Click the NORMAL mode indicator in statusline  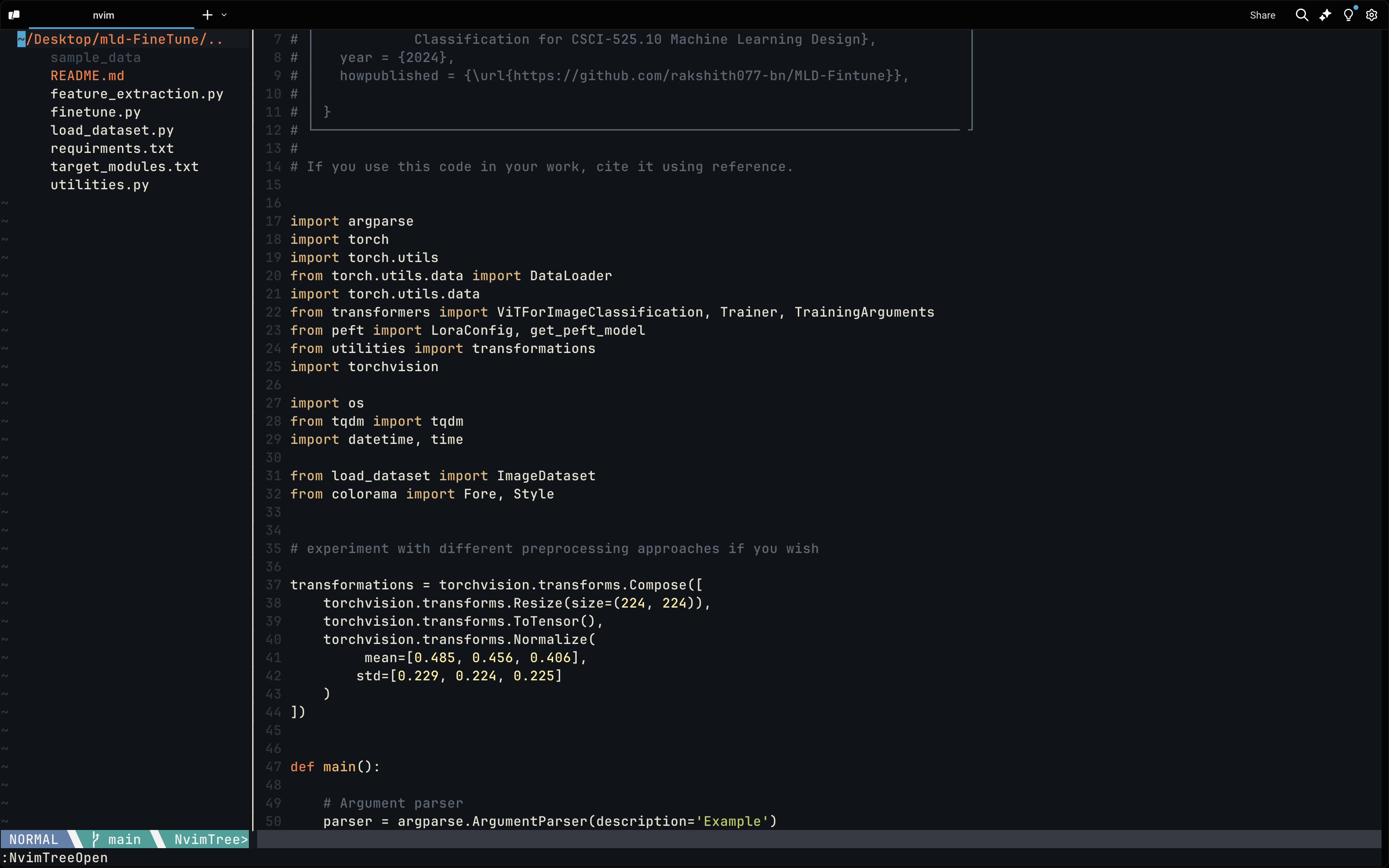click(34, 839)
